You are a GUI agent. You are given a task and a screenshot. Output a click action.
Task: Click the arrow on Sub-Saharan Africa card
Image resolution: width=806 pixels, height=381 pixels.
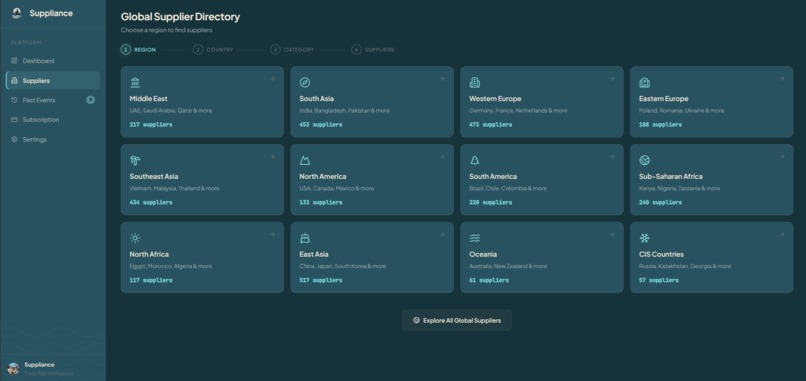click(x=781, y=156)
